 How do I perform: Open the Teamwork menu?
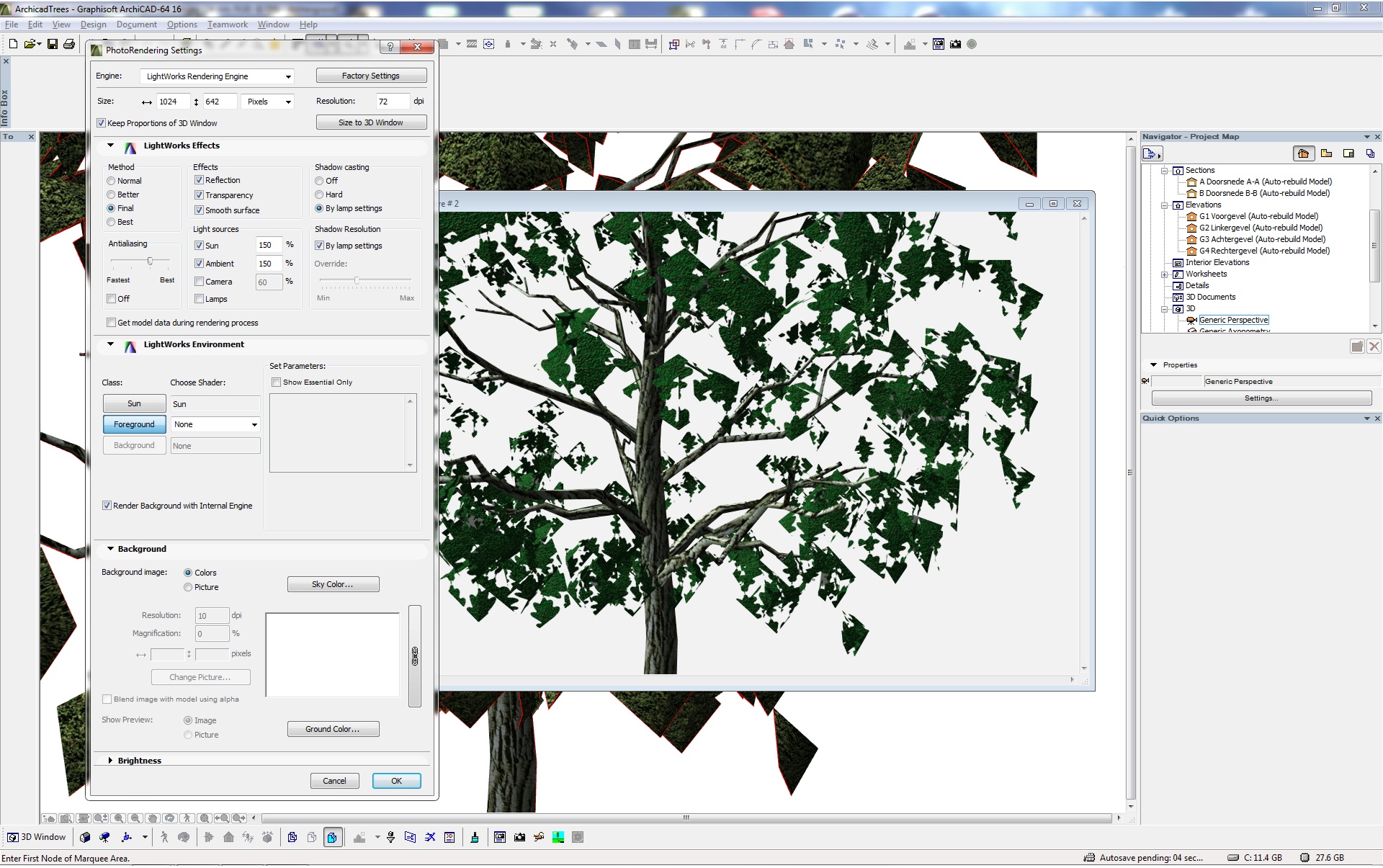pyautogui.click(x=227, y=24)
